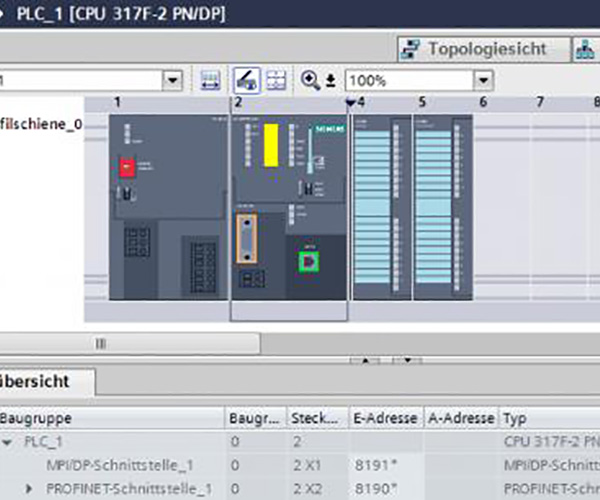The width and height of the screenshot is (600, 500).
Task: Click the PLC_1 [CPU 317F-2 PN/DP] title
Action: coord(121,14)
